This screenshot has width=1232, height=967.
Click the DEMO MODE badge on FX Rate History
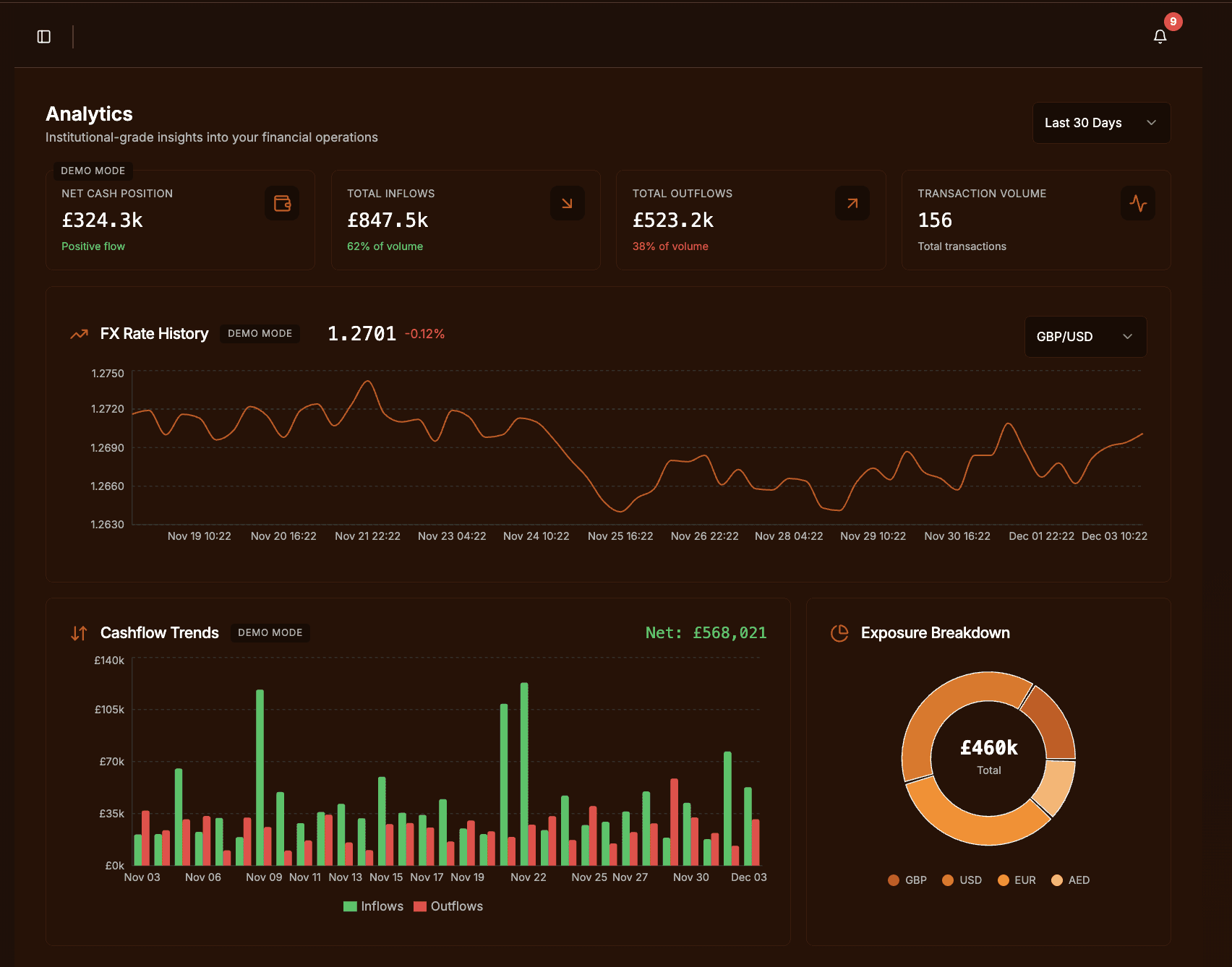pyautogui.click(x=260, y=333)
